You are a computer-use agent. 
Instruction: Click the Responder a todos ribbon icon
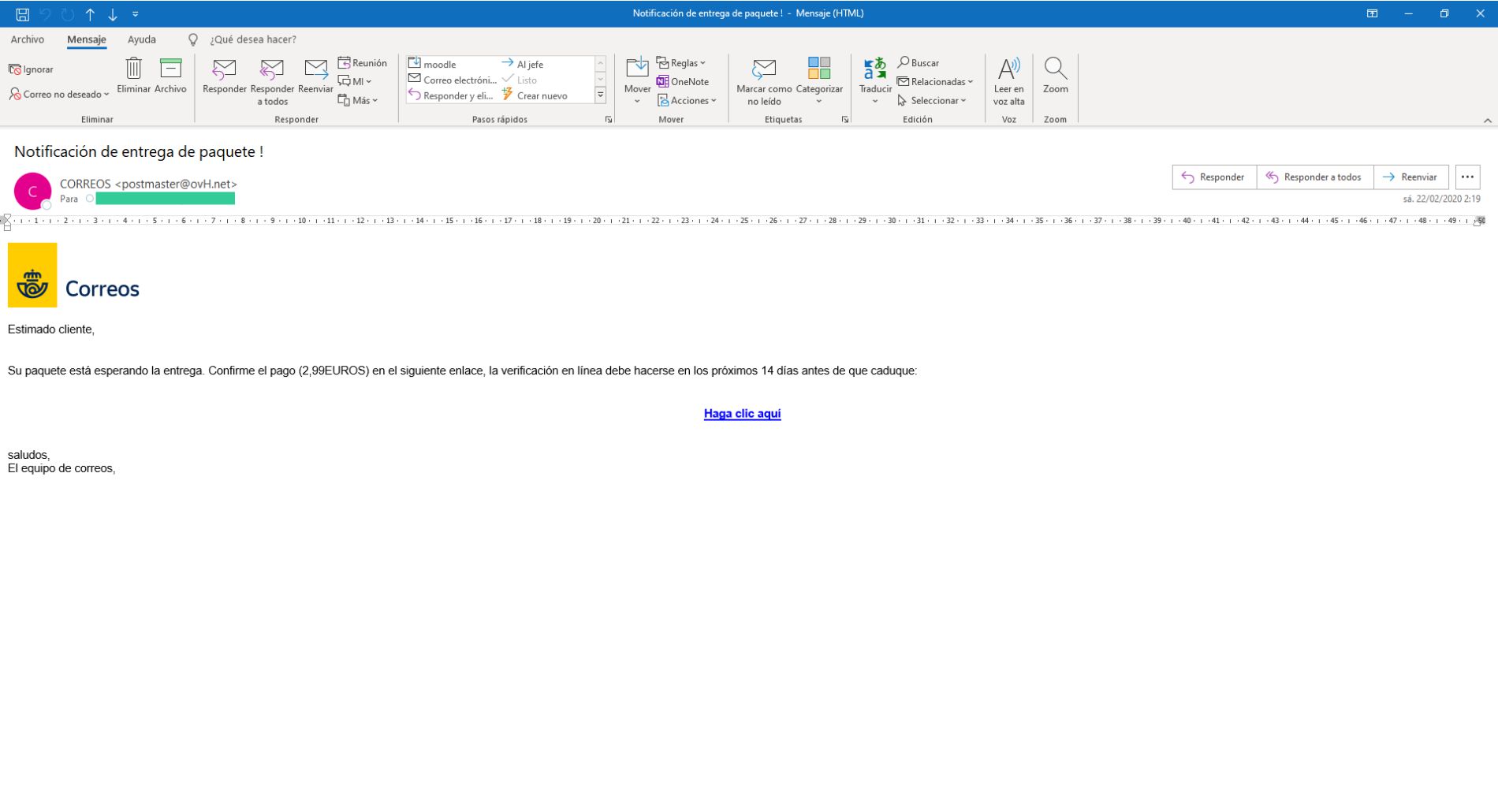click(x=272, y=70)
